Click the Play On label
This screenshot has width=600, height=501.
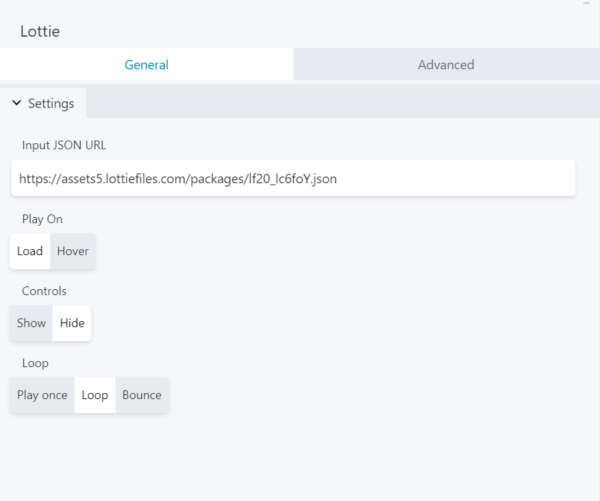click(42, 219)
